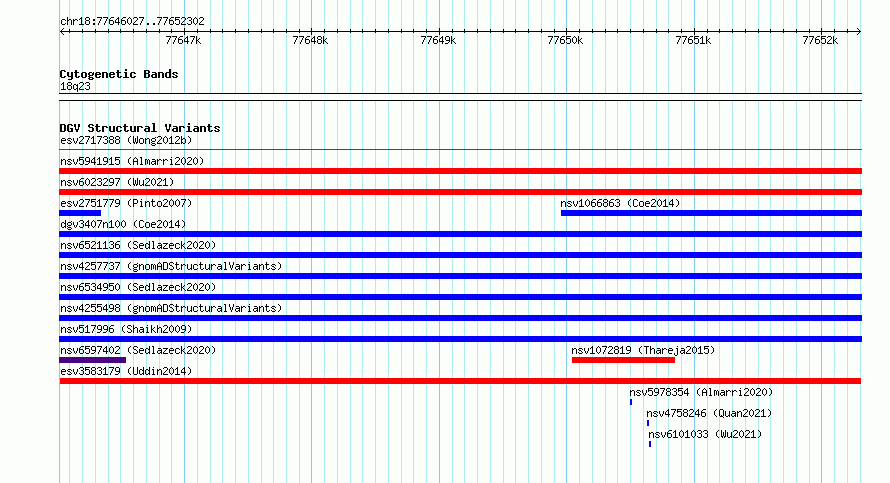The height and width of the screenshot is (483, 890).
Task: Open the nsv517996 (Shaikh2009) label
Action: tap(126, 329)
